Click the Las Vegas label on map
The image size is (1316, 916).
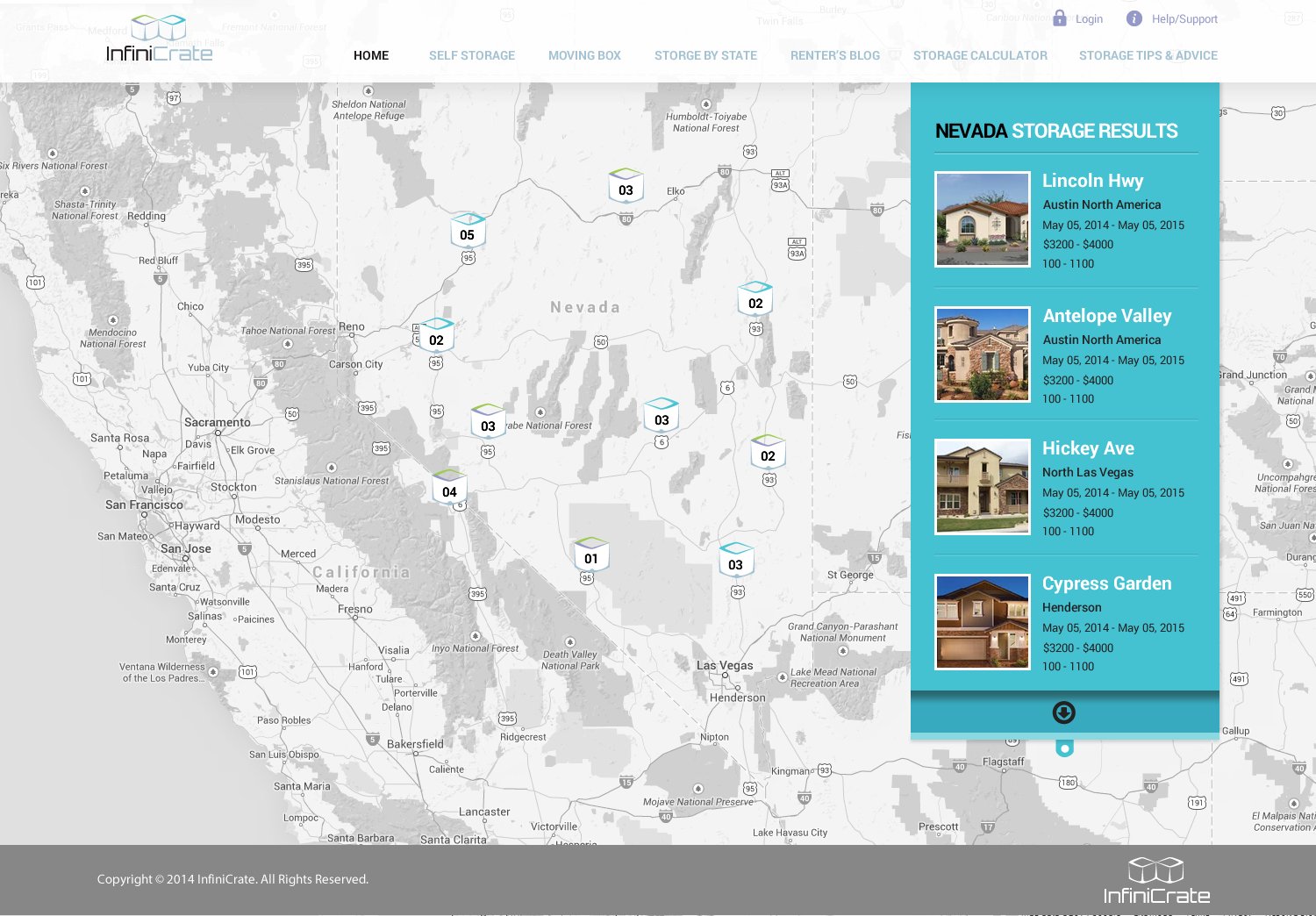[725, 665]
